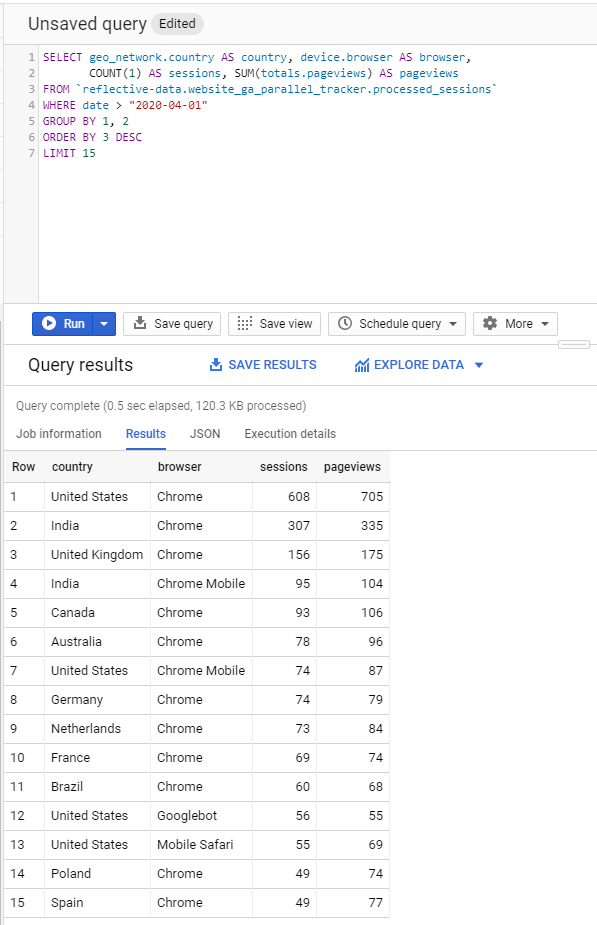
Task: Click the panel resize handle below More
Action: [x=574, y=345]
